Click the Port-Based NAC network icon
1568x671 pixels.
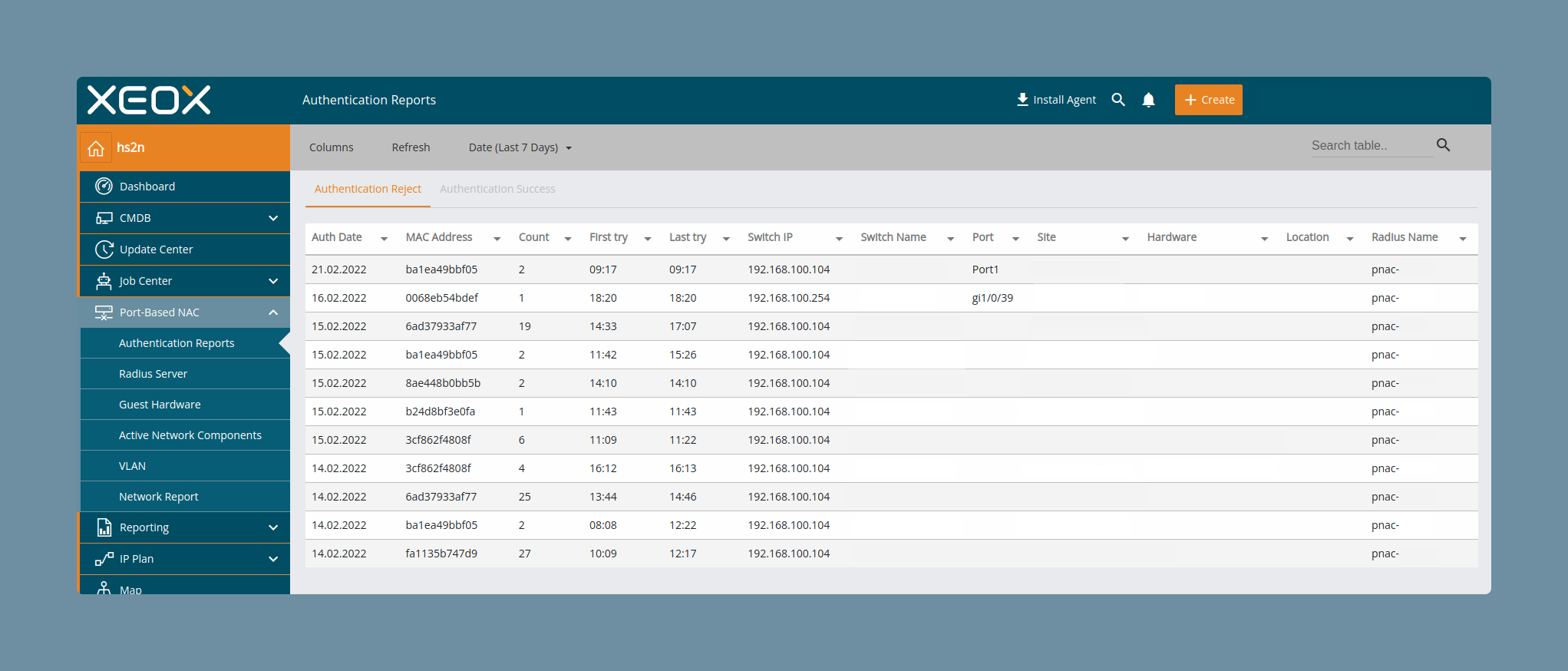pyautogui.click(x=104, y=312)
